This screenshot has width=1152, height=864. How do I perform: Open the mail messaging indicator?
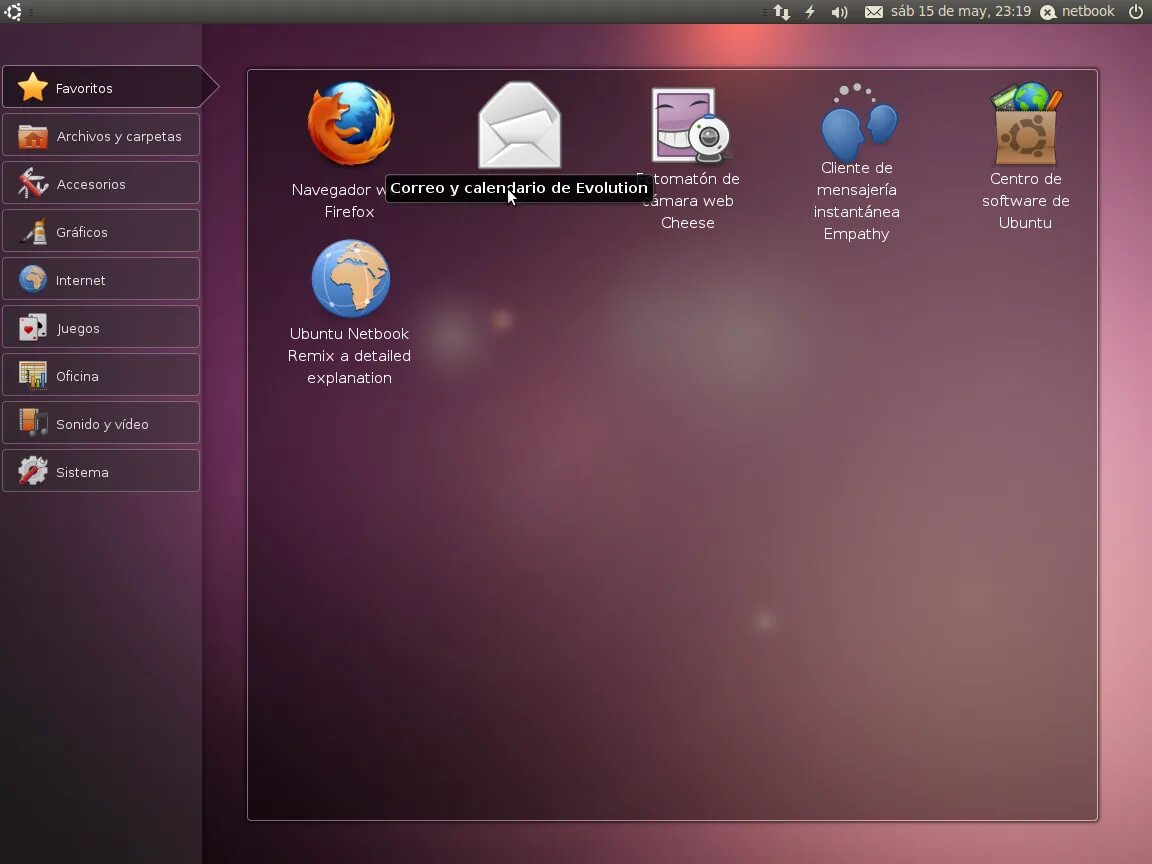pyautogui.click(x=874, y=12)
